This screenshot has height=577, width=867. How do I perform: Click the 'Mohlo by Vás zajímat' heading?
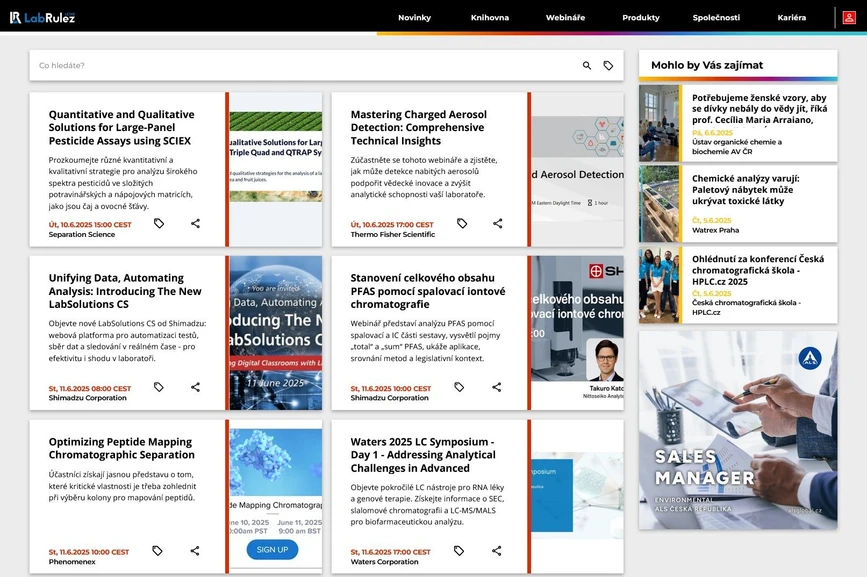pyautogui.click(x=707, y=65)
